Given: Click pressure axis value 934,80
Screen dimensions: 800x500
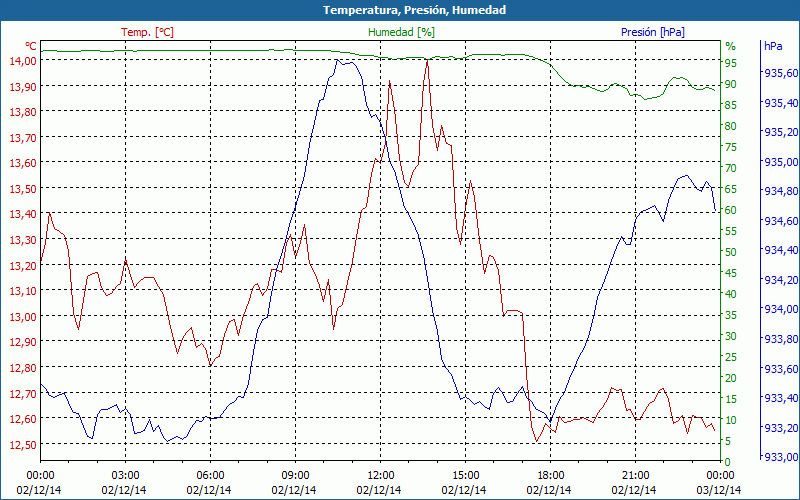Looking at the screenshot, I should (781, 191).
